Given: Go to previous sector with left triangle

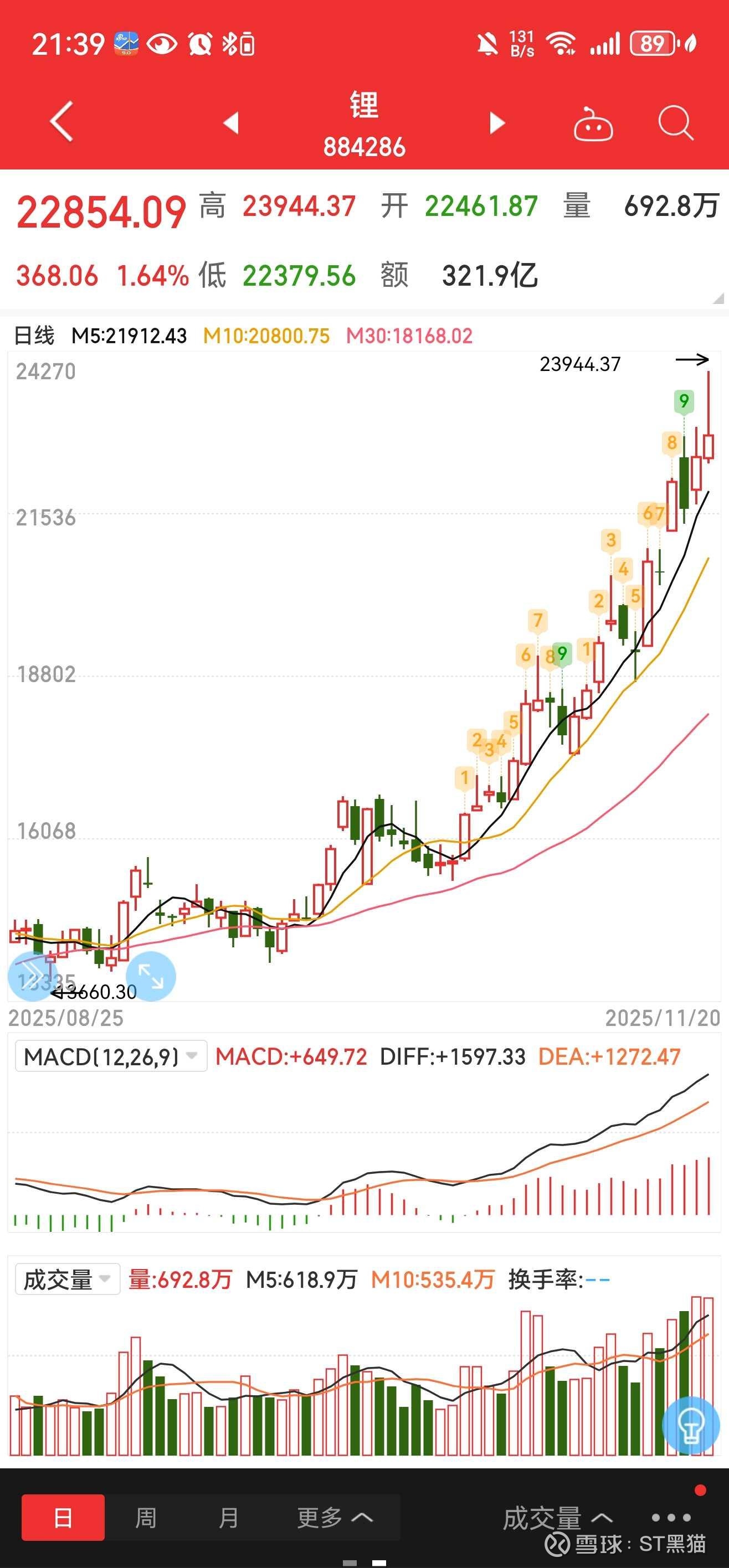Looking at the screenshot, I should tap(231, 123).
